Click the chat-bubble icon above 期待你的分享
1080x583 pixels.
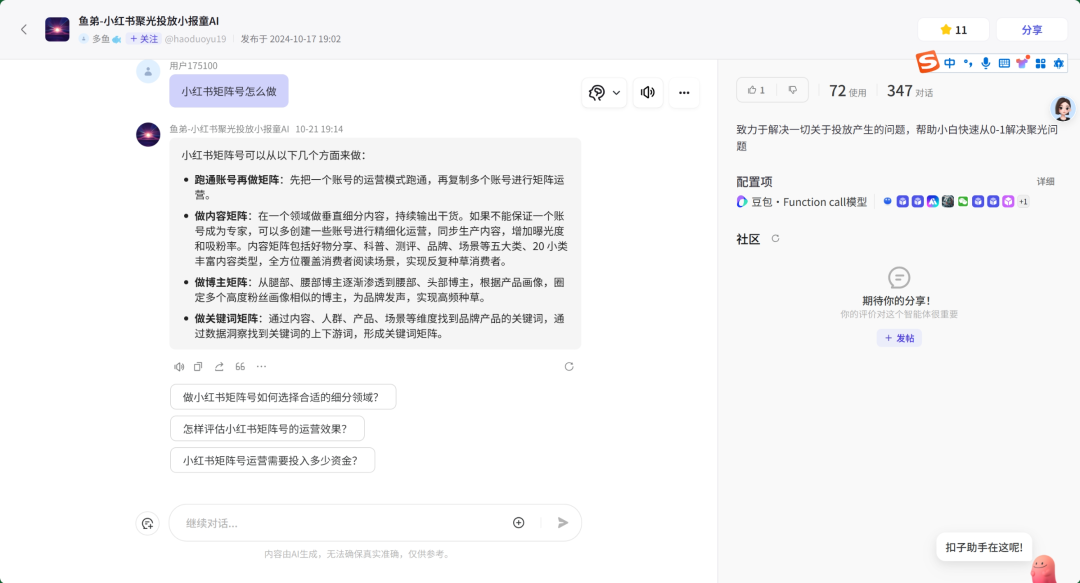[899, 278]
